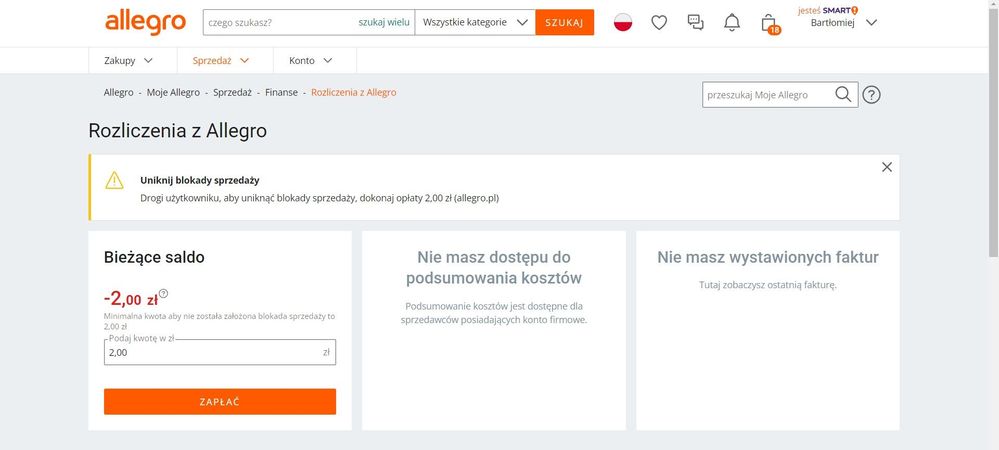Click the szukaj wielu link

(x=384, y=22)
